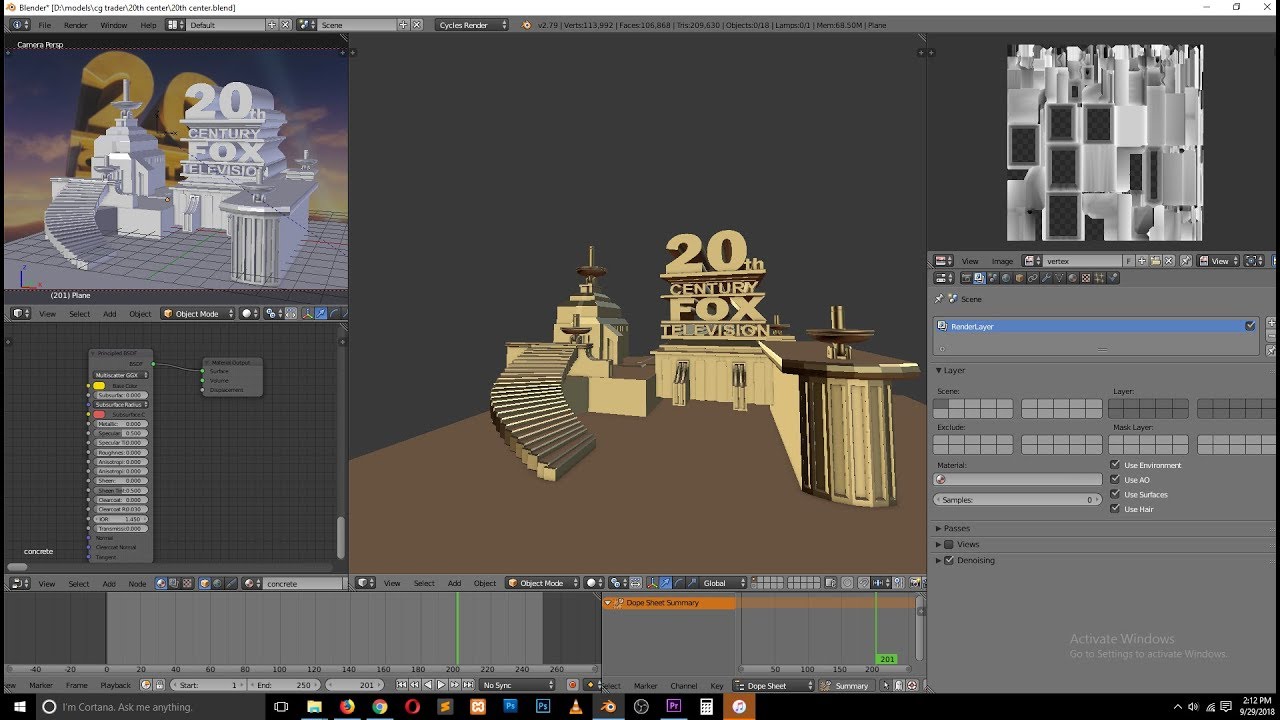Open the Modifiers wrench properties tab
The image size is (1280, 720).
pos(1046,277)
